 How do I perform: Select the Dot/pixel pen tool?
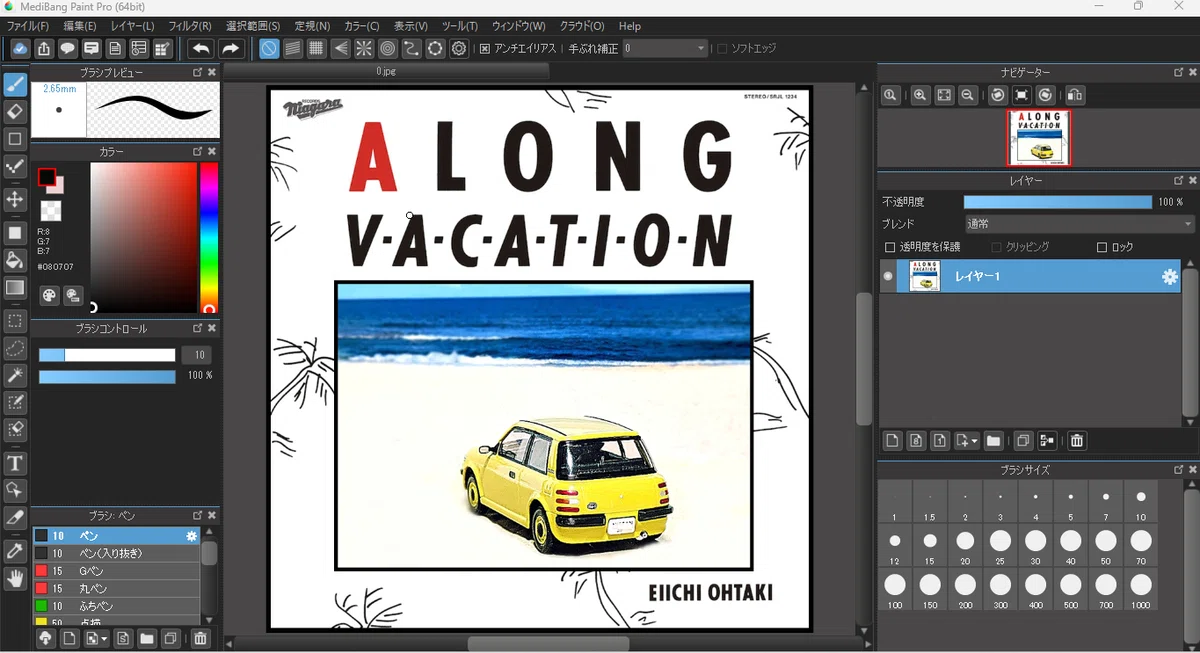pos(15,167)
